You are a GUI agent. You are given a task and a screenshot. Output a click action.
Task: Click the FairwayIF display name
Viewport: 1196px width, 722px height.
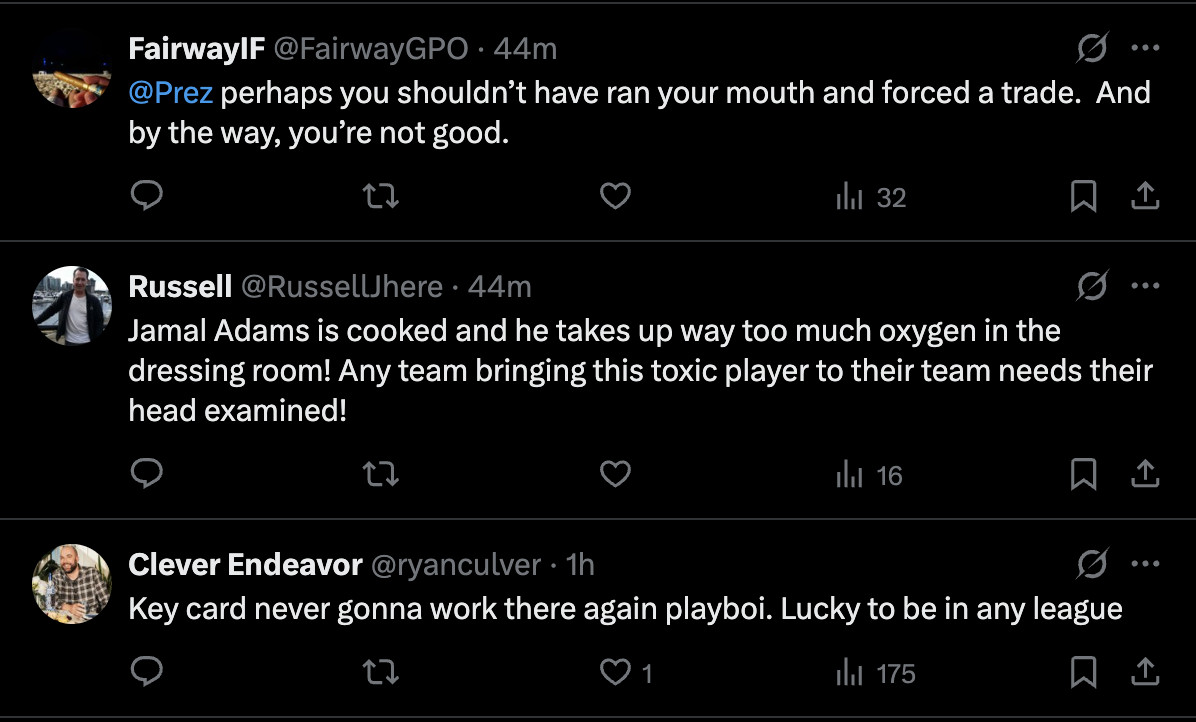pyautogui.click(x=197, y=48)
